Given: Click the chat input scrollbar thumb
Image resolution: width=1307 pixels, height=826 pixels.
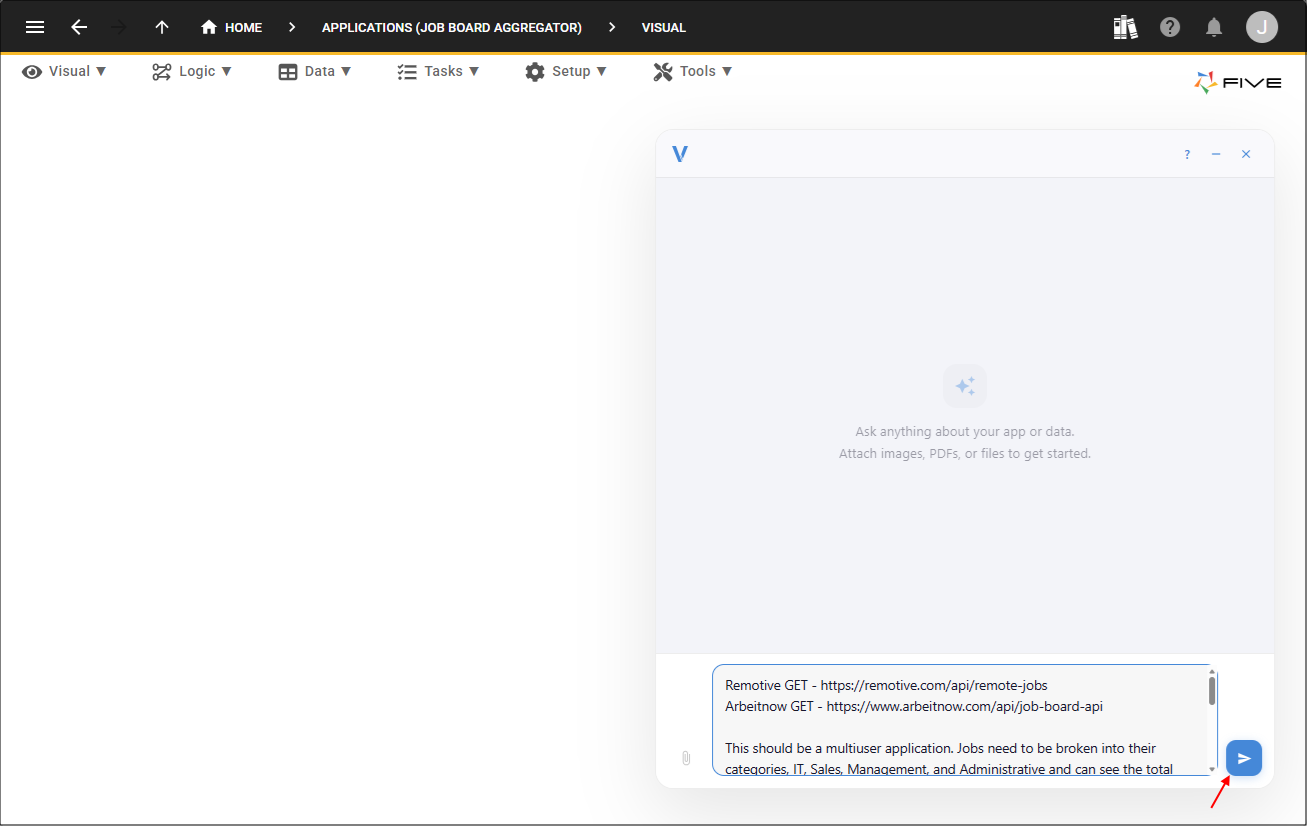Looking at the screenshot, I should (x=1212, y=690).
